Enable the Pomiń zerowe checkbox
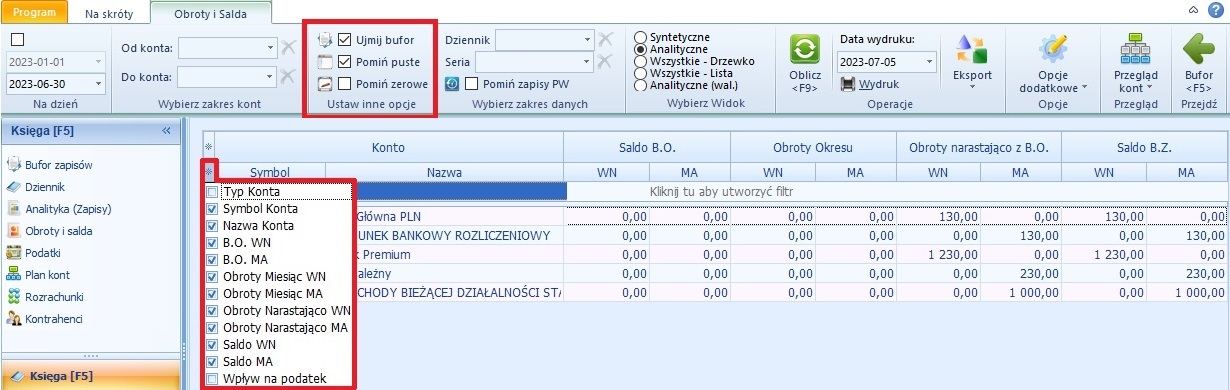 click(345, 84)
